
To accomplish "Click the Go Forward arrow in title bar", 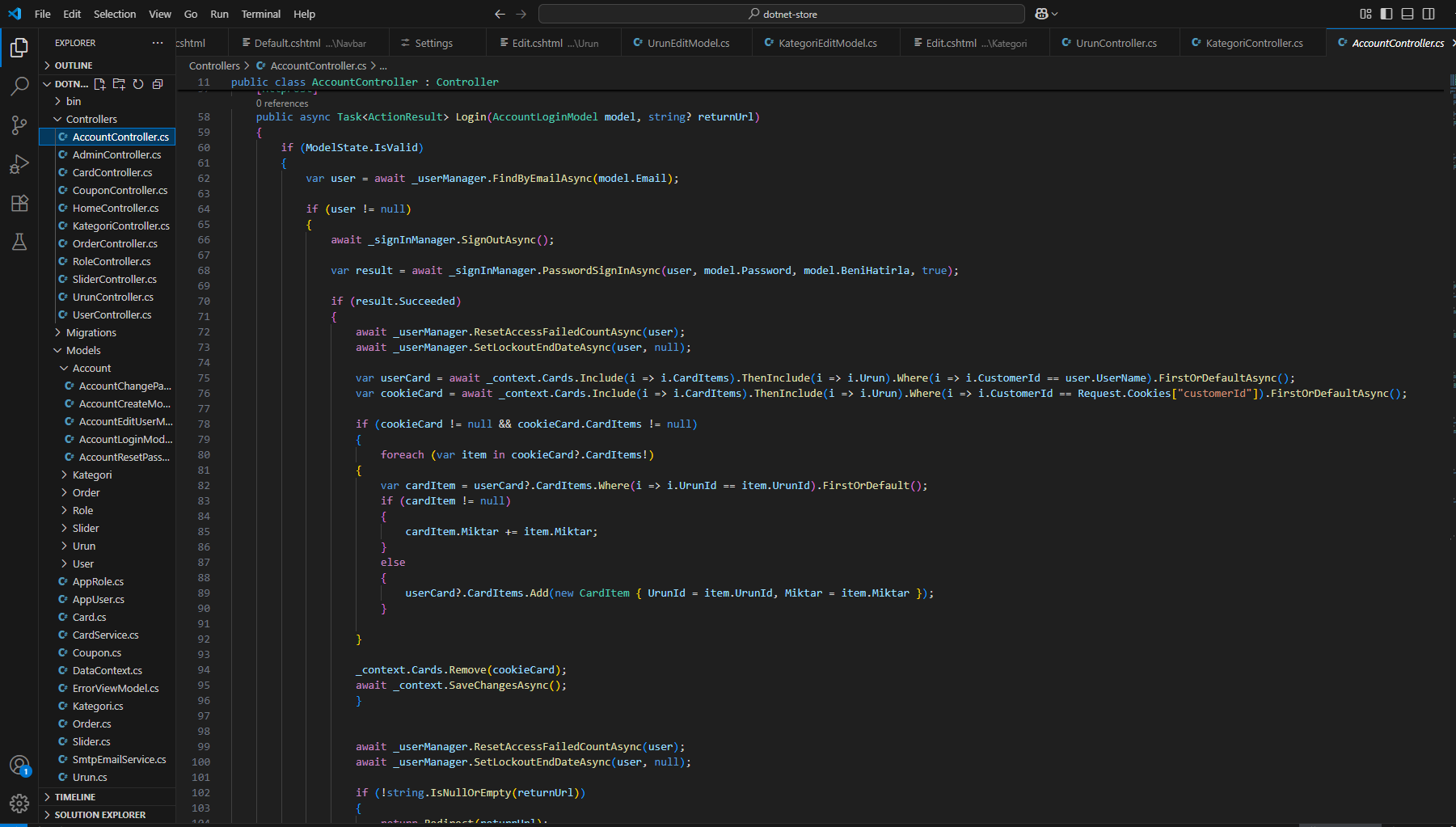I will (521, 14).
